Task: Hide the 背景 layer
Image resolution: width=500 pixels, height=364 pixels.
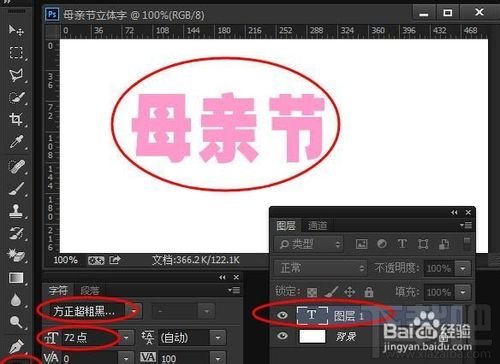Action: click(x=283, y=336)
